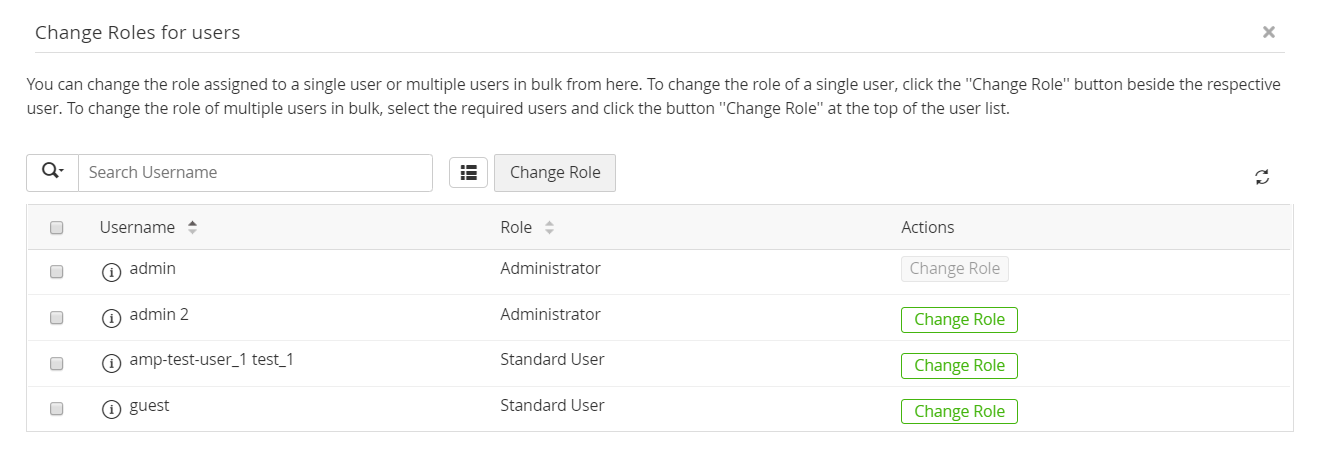Click the info icon beside admin

point(112,272)
